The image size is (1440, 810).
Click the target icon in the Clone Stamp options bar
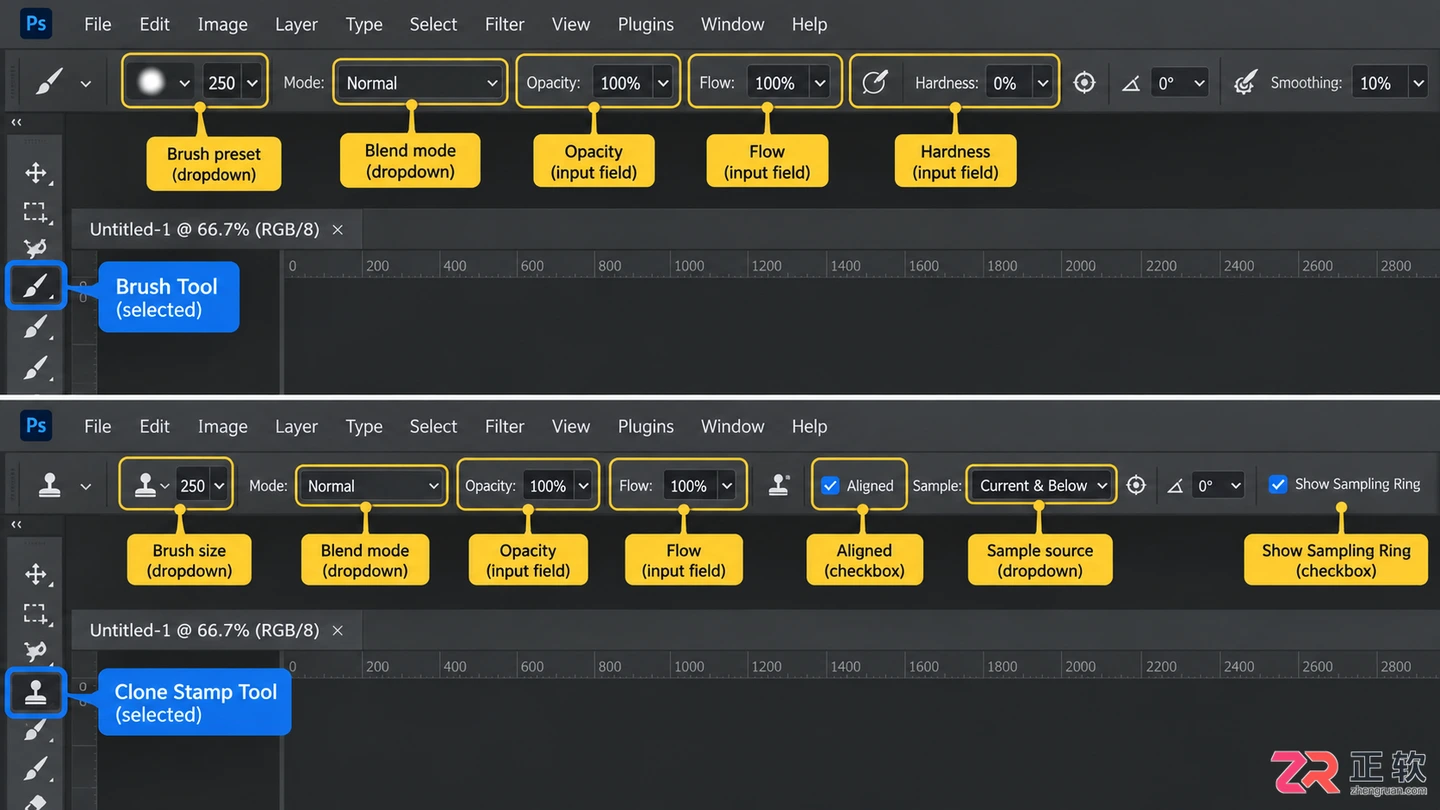pyautogui.click(x=1136, y=485)
